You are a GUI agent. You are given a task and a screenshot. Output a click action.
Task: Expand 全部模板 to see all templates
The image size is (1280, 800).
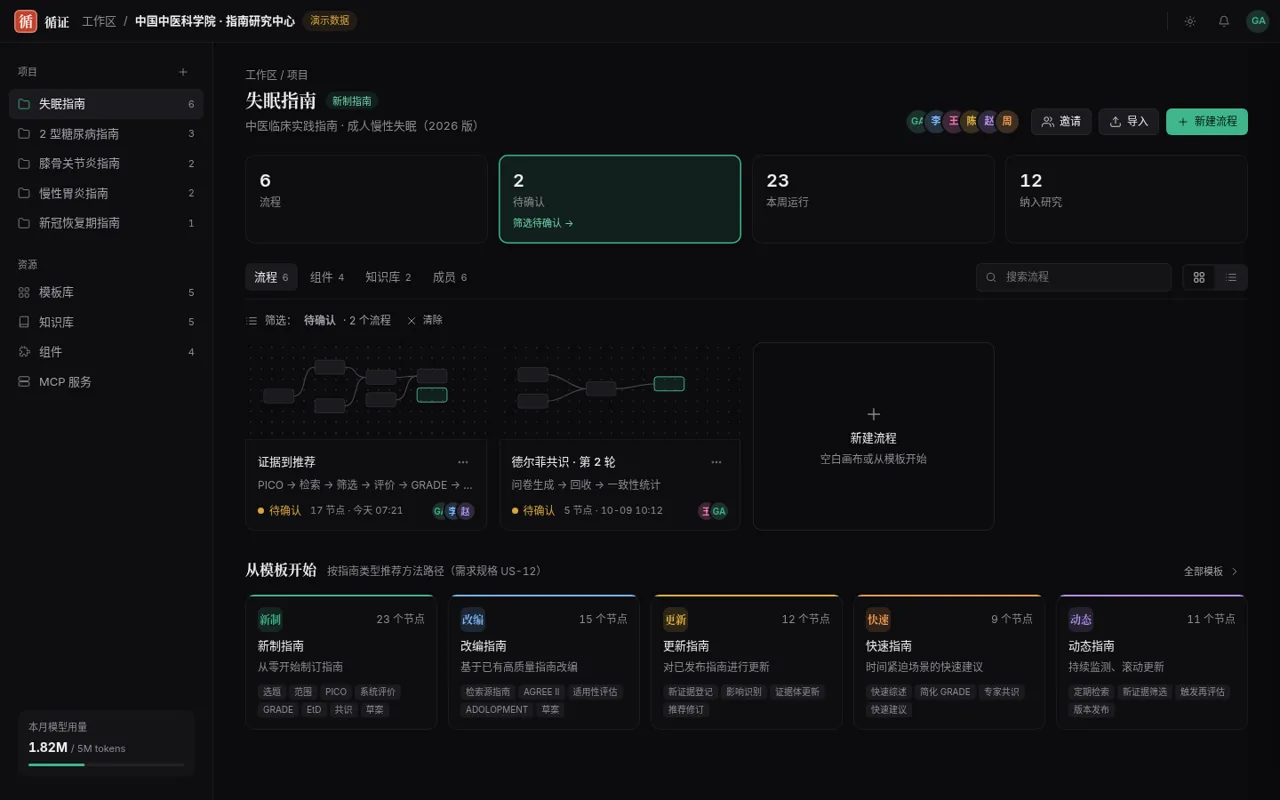1211,571
